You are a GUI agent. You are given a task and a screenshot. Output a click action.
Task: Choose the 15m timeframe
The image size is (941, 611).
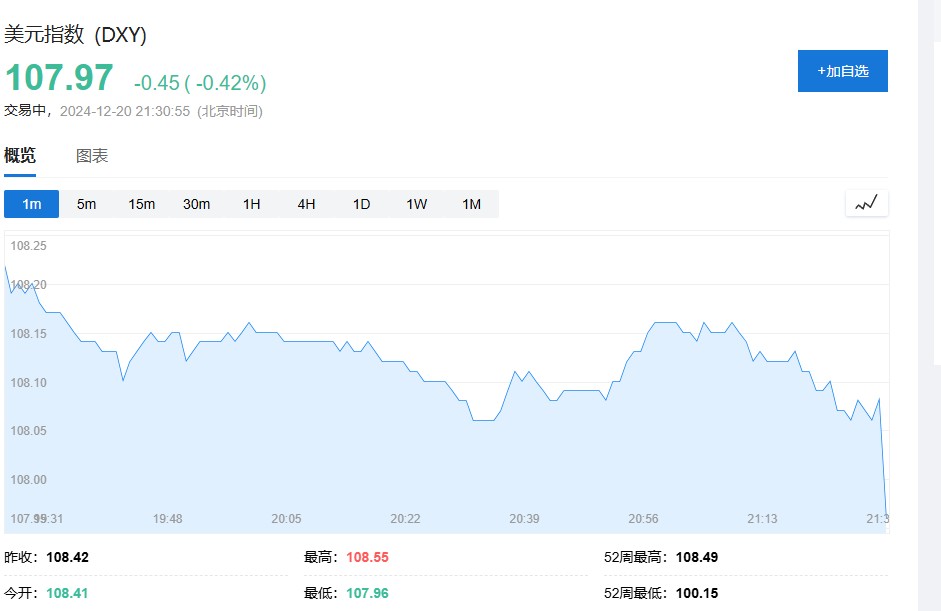142,204
